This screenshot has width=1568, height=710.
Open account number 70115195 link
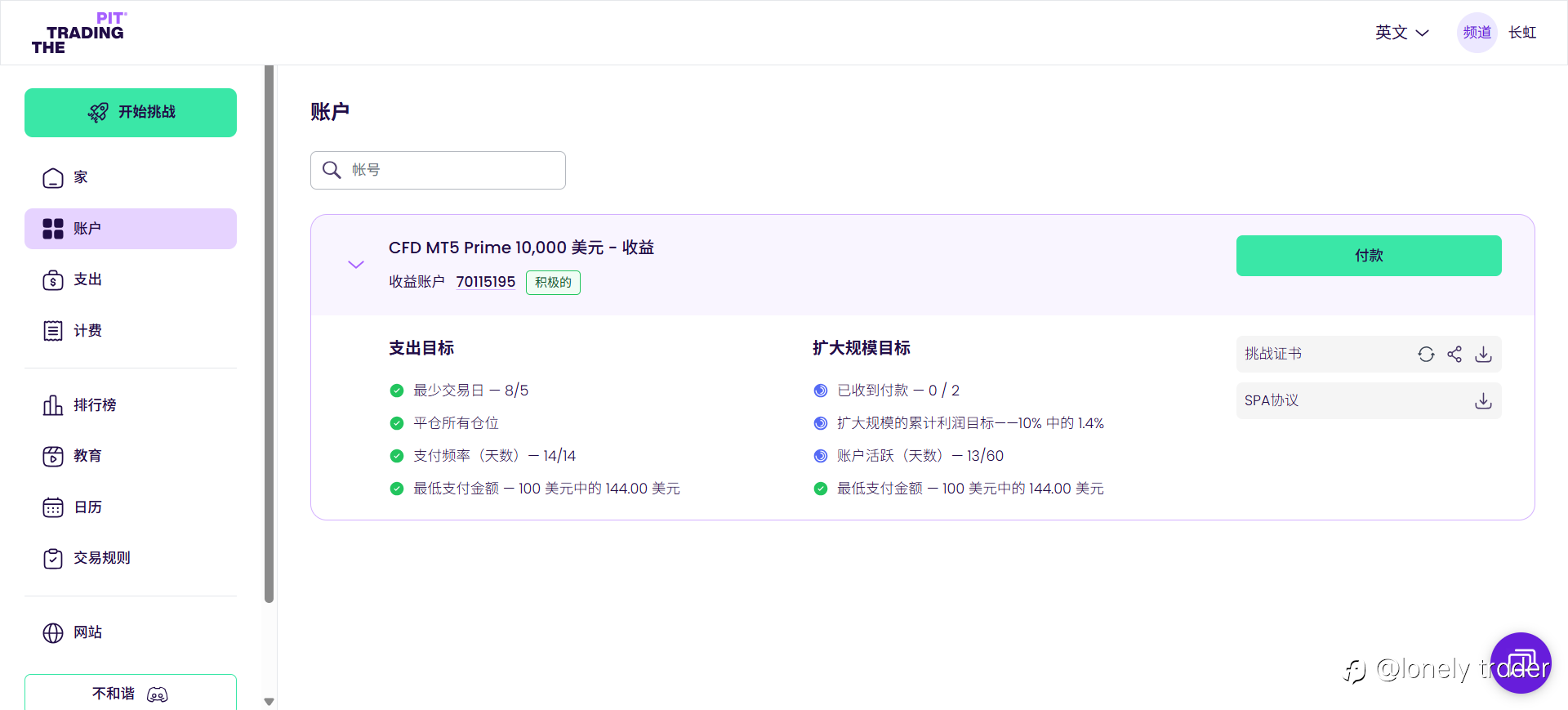click(x=485, y=282)
